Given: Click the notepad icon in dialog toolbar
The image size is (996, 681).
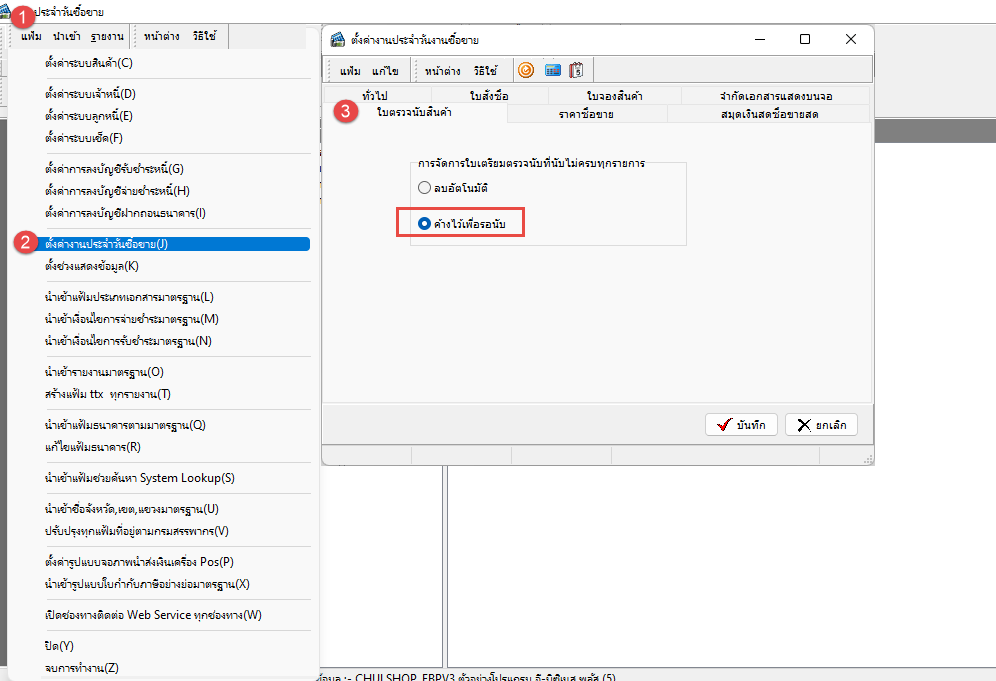Looking at the screenshot, I should pos(576,70).
